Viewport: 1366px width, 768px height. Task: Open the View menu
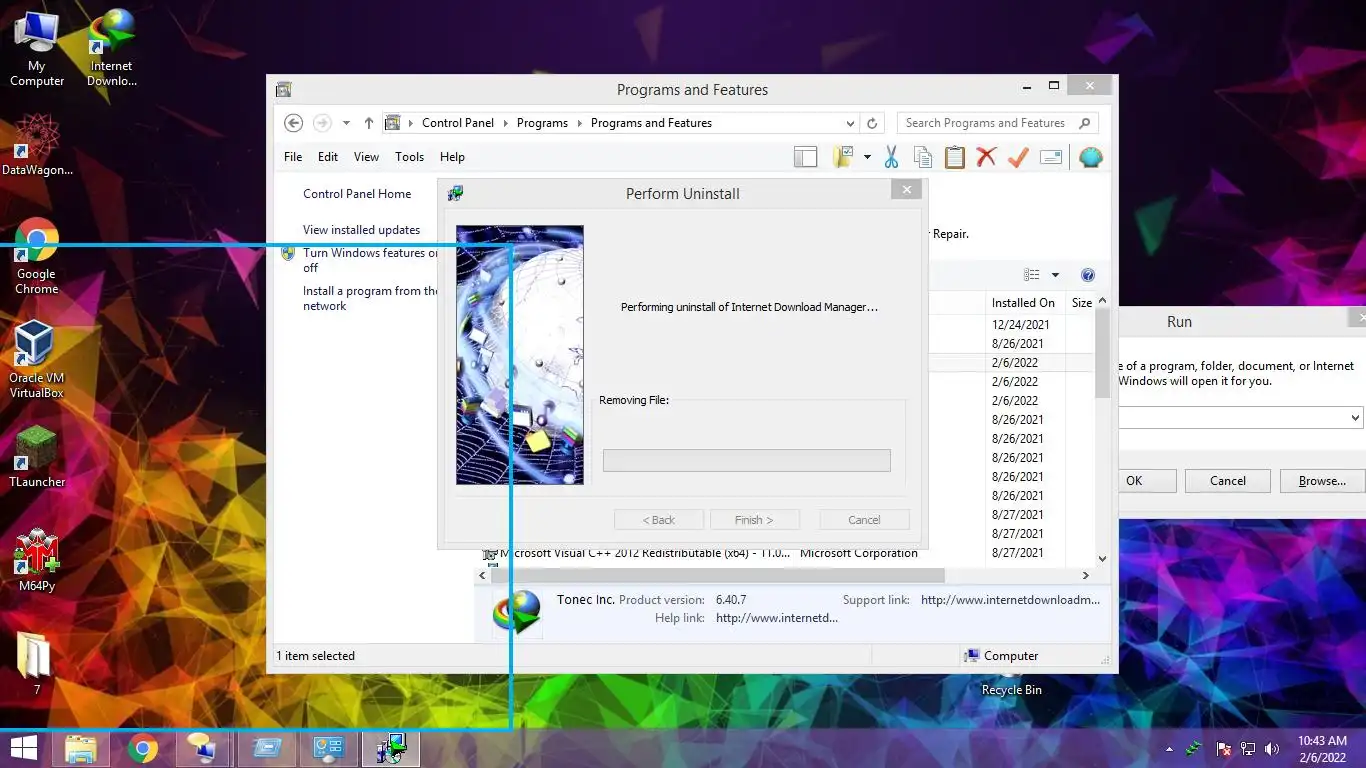366,157
